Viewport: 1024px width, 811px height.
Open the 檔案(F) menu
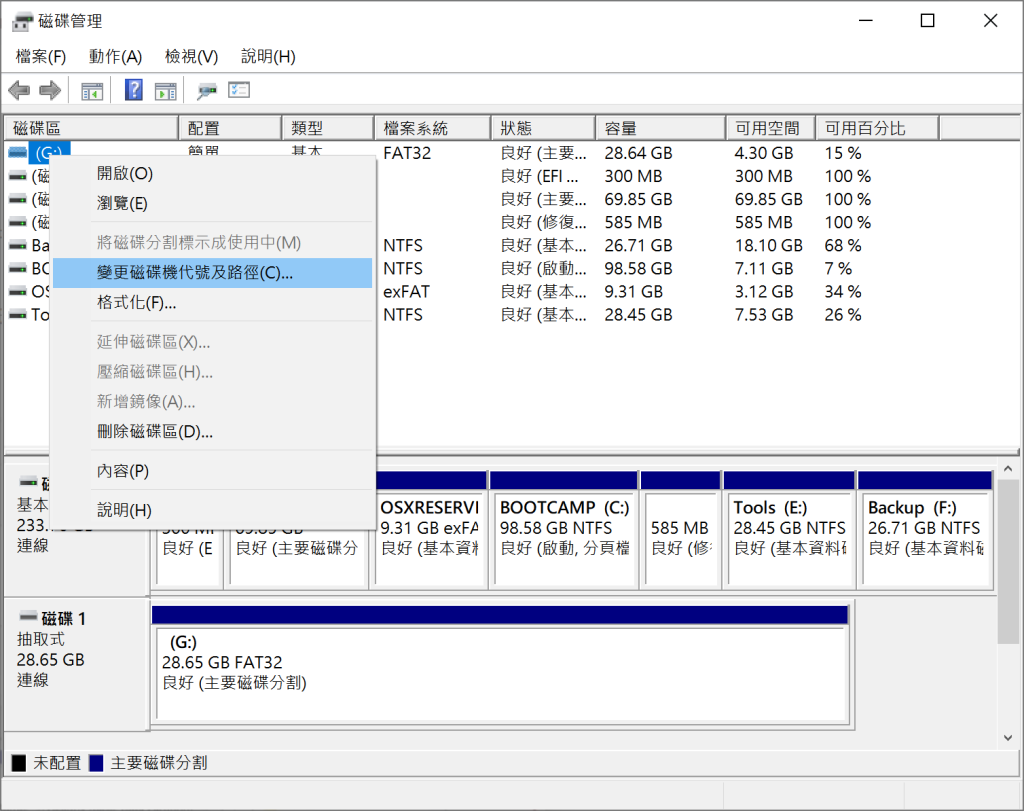40,57
